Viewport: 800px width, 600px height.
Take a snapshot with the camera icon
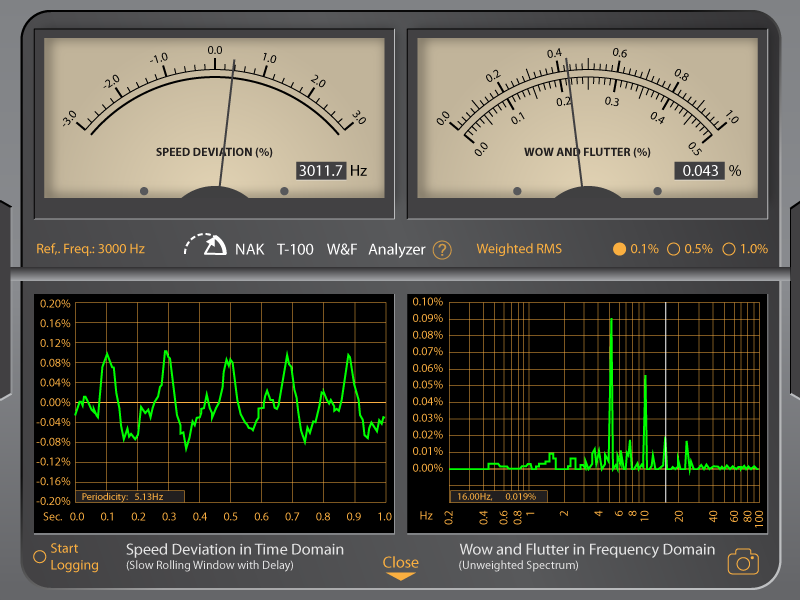click(x=743, y=562)
